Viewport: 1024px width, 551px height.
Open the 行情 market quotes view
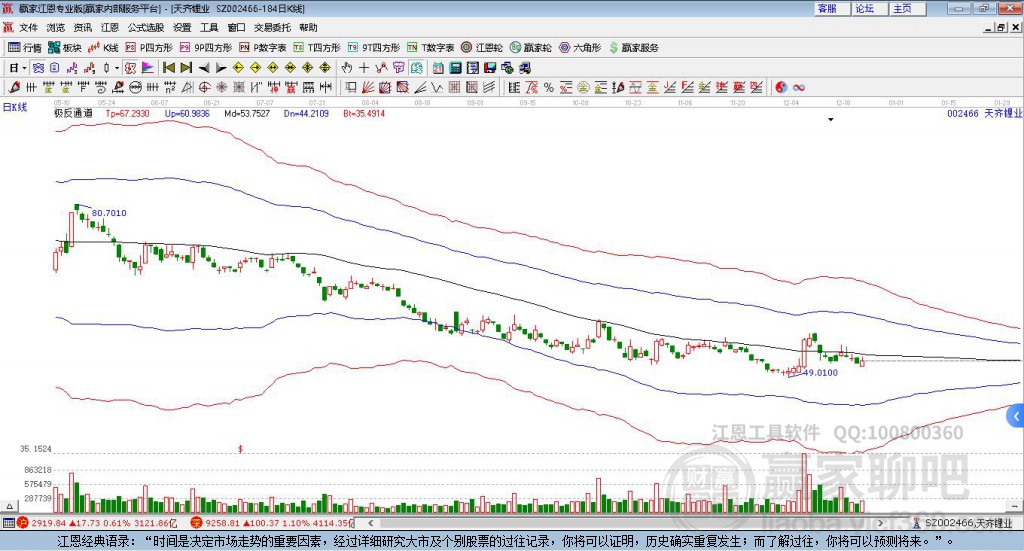(25, 48)
